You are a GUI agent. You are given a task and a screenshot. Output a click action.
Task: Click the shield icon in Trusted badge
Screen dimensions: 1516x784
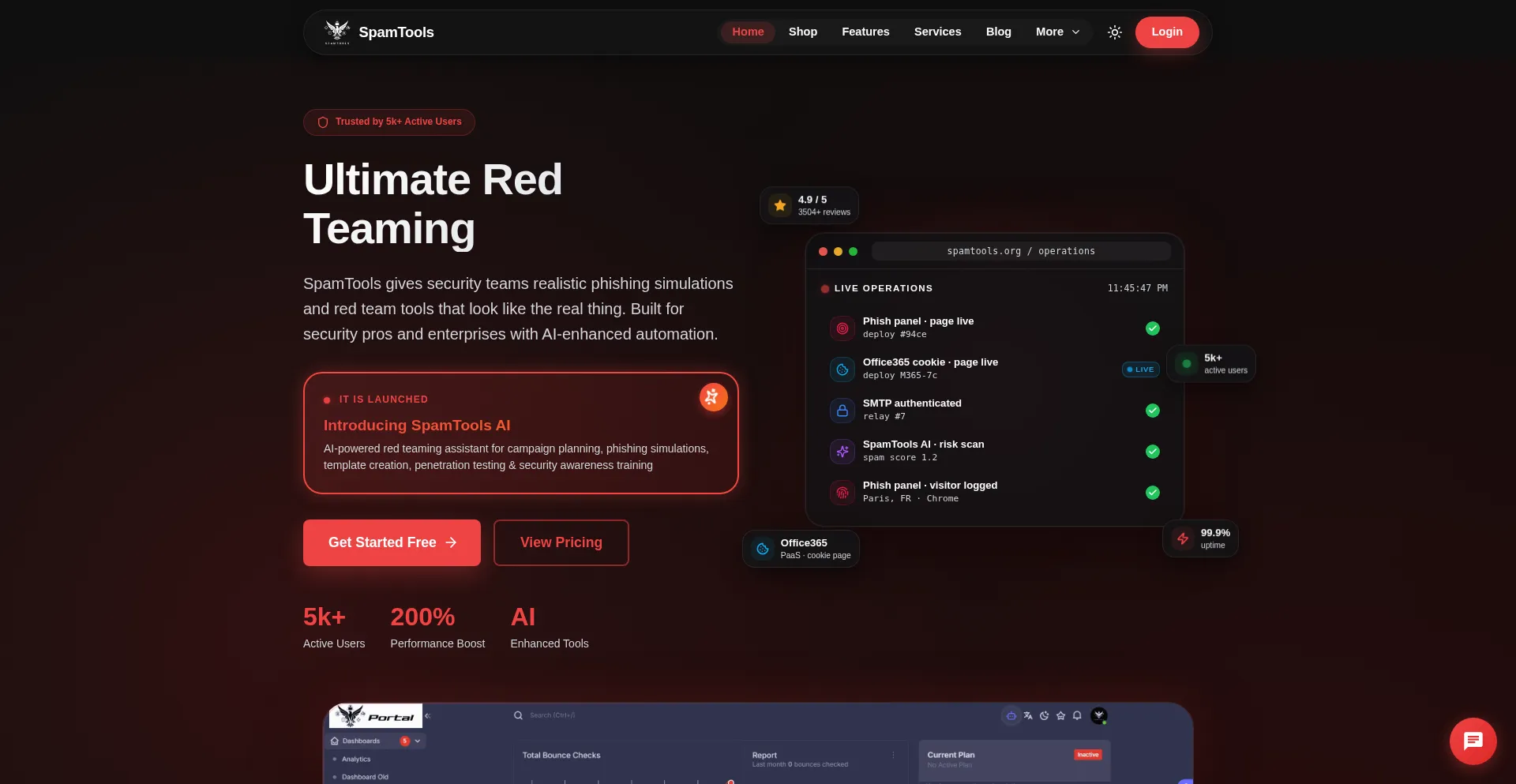click(x=323, y=122)
